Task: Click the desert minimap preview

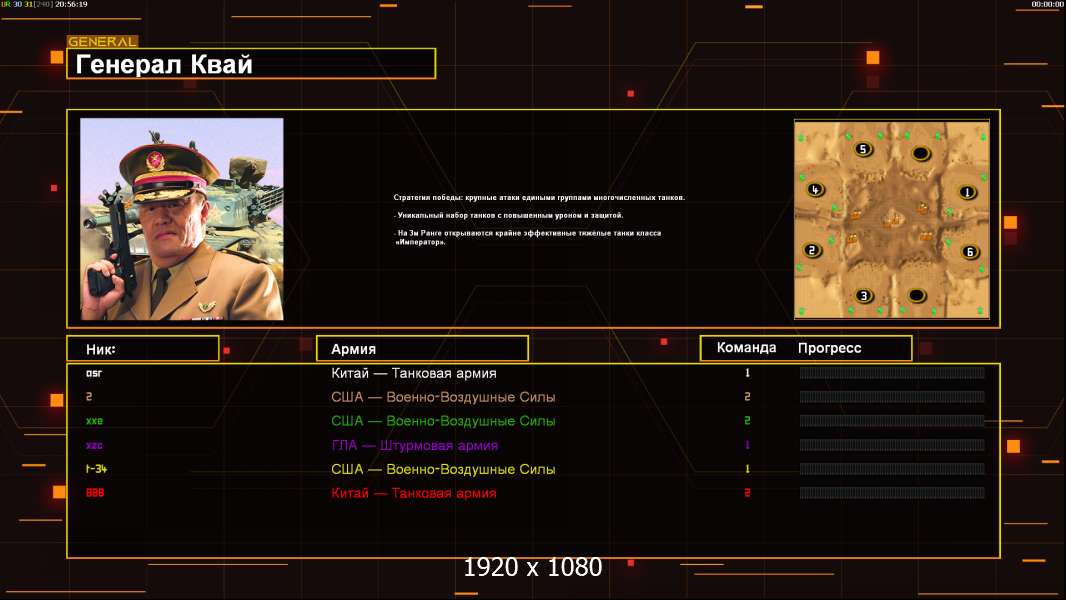Action: coord(892,219)
